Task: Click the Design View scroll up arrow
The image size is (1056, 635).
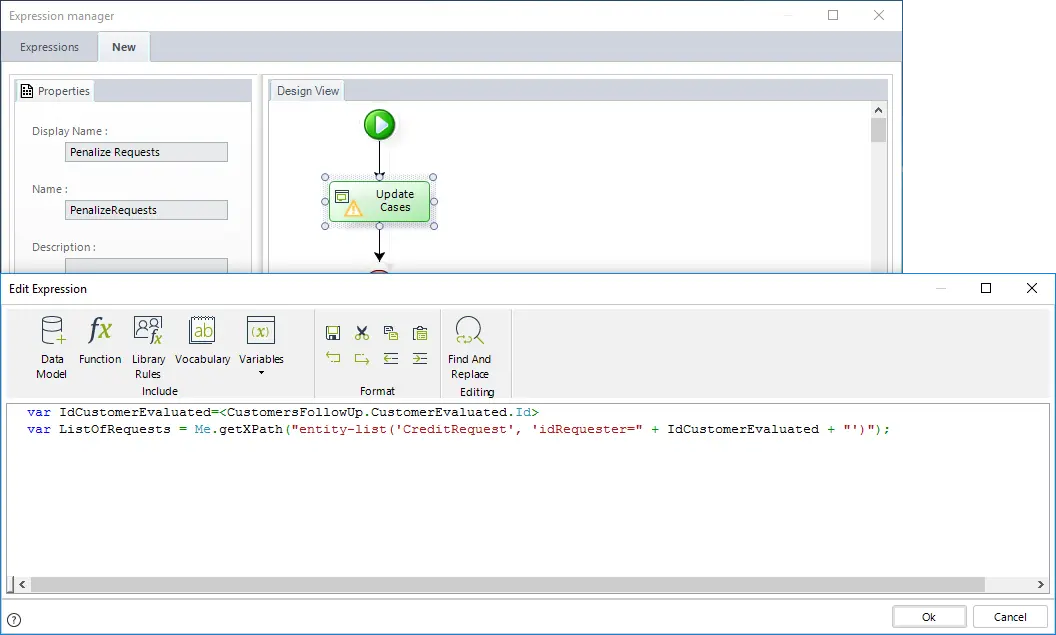Action: [x=878, y=110]
